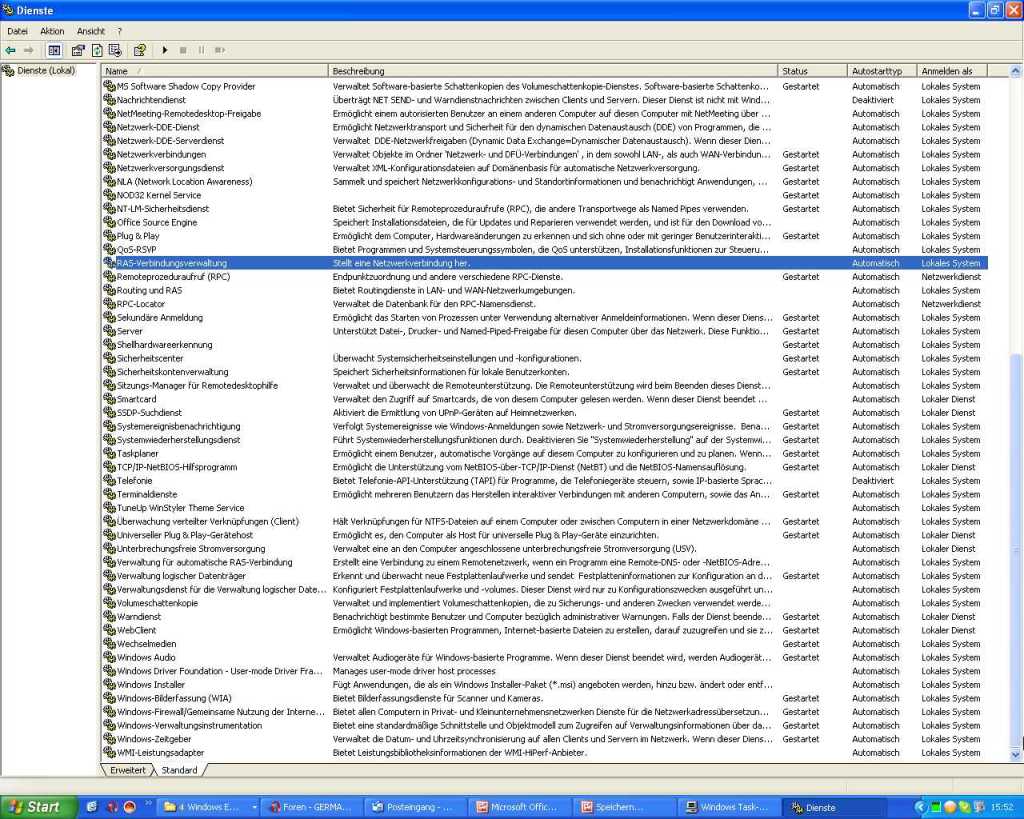The width and height of the screenshot is (1024, 819).
Task: Select the QoS-RSVP service
Action: [136, 249]
